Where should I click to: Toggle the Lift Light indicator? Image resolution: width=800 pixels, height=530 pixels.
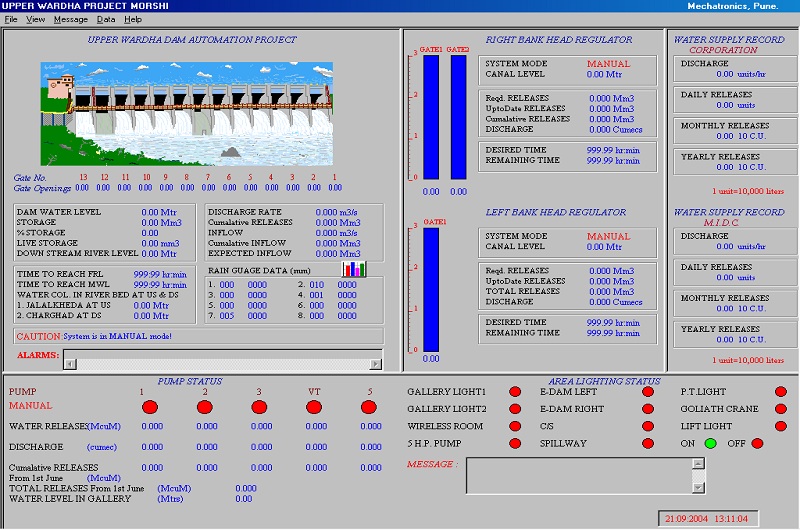(781, 426)
